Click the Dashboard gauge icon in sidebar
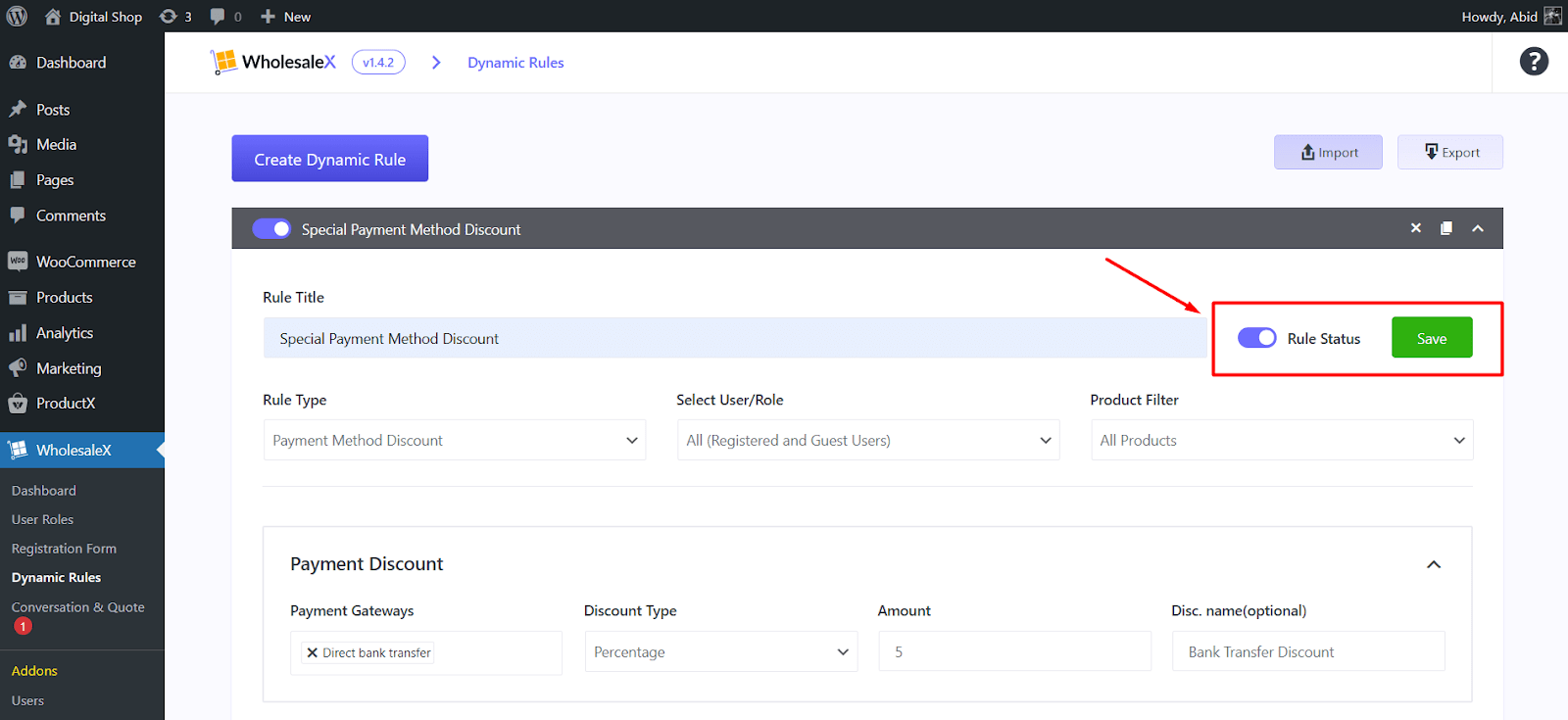The height and width of the screenshot is (720, 1568). click(x=18, y=63)
